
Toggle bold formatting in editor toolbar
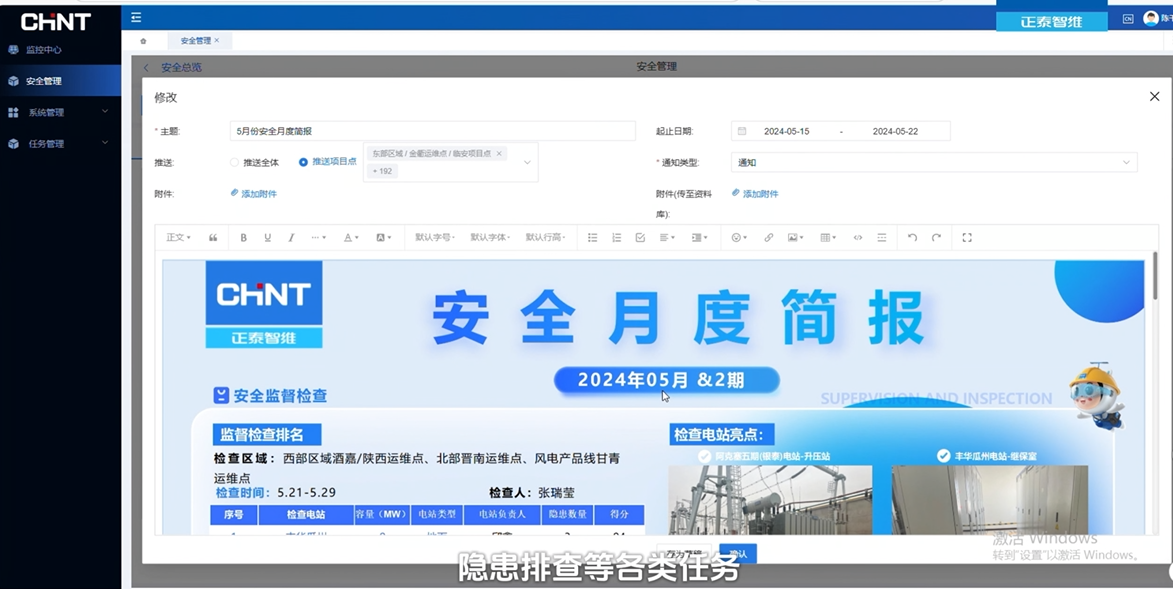pos(243,237)
